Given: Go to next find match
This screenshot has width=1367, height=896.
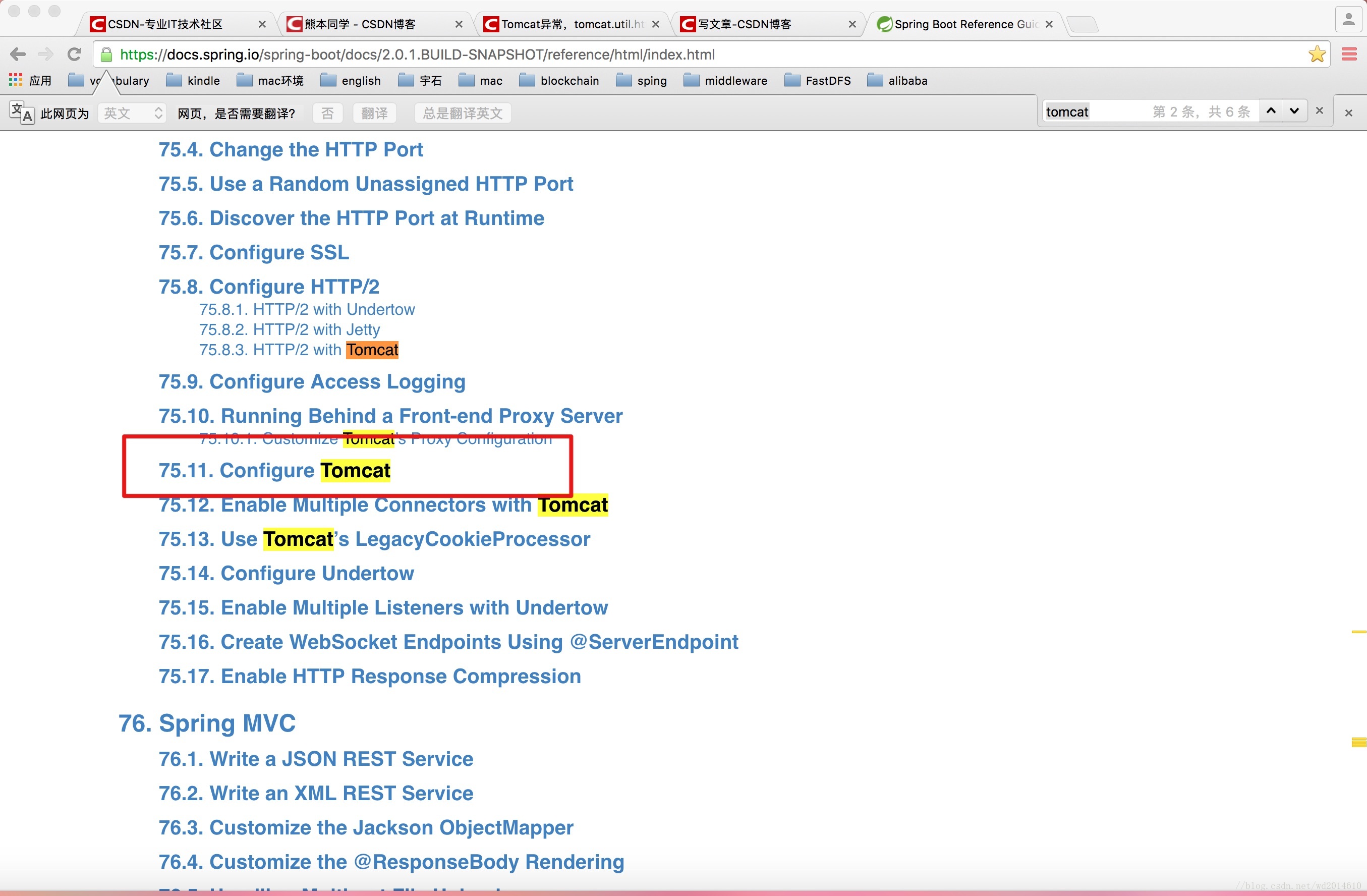Looking at the screenshot, I should tap(1294, 111).
